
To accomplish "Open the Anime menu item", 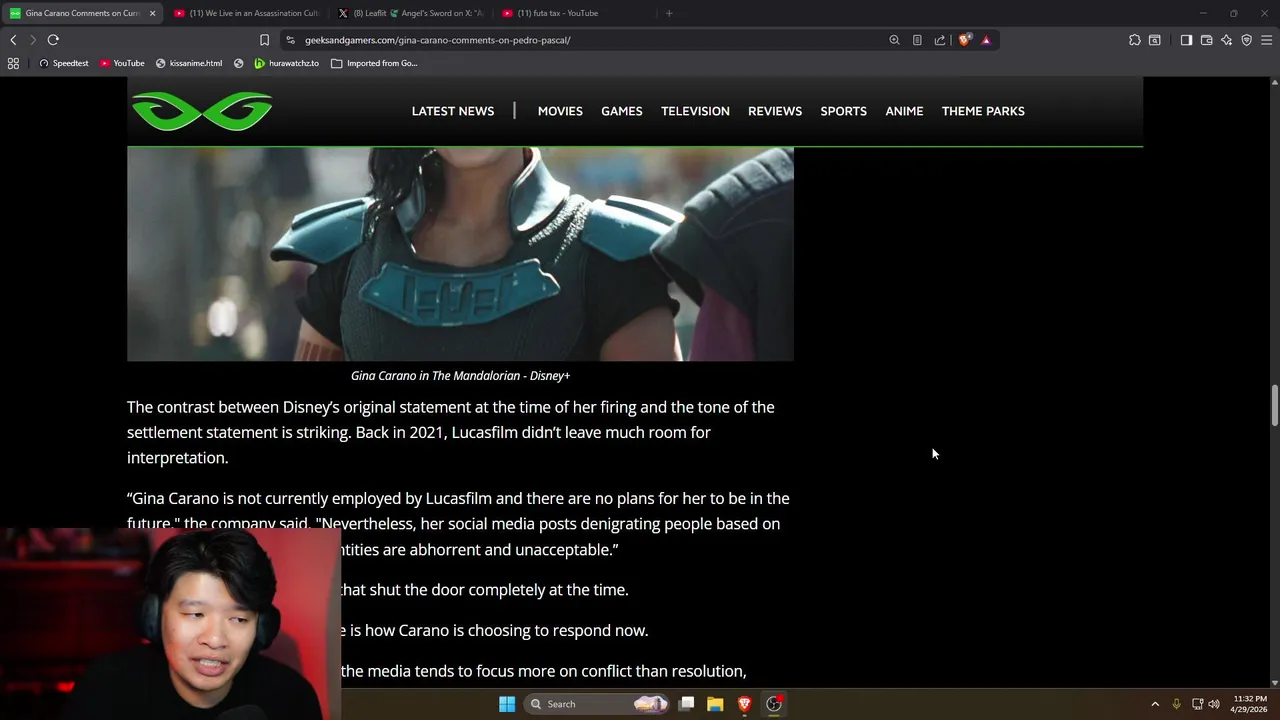I will click(x=904, y=111).
